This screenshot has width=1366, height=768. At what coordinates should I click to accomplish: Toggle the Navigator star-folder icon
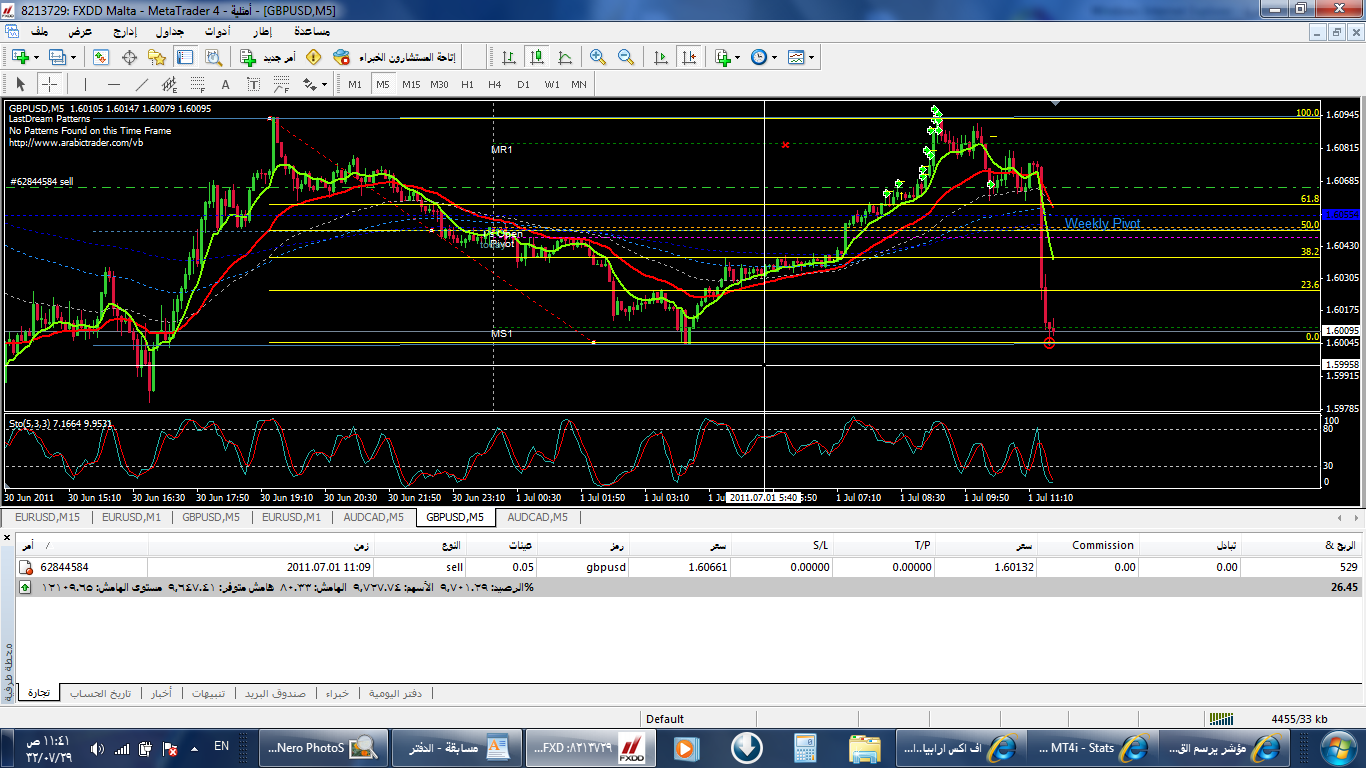tap(157, 57)
